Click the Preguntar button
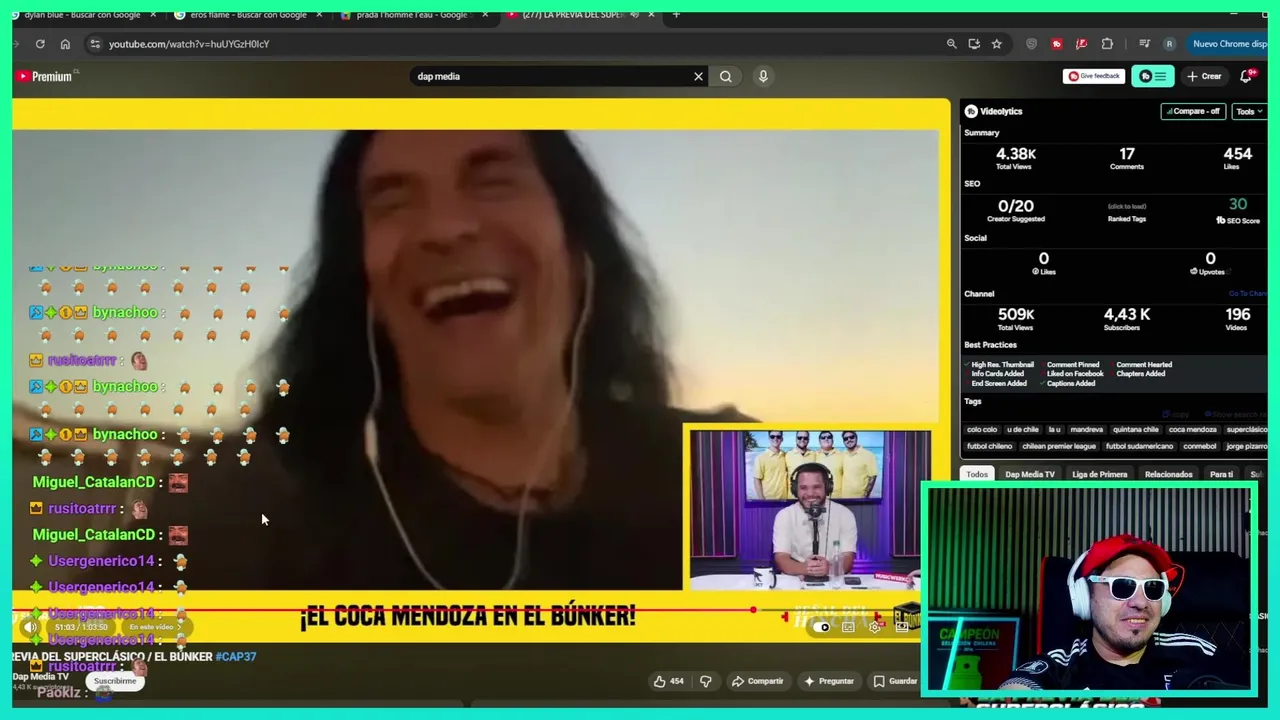Image resolution: width=1280 pixels, height=720 pixels. (829, 681)
